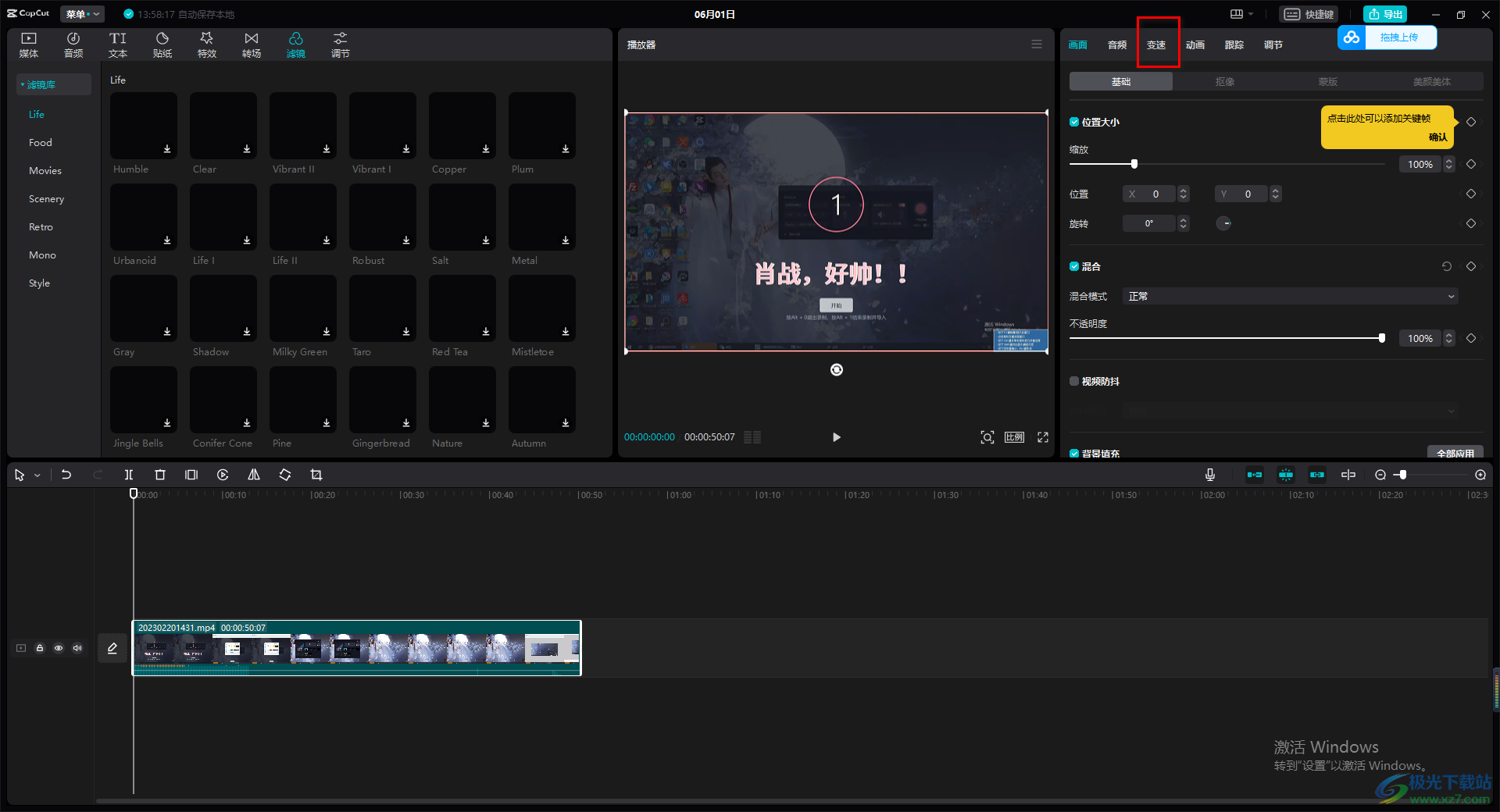The height and width of the screenshot is (812, 1500).
Task: Play the video in the player
Action: click(x=837, y=437)
